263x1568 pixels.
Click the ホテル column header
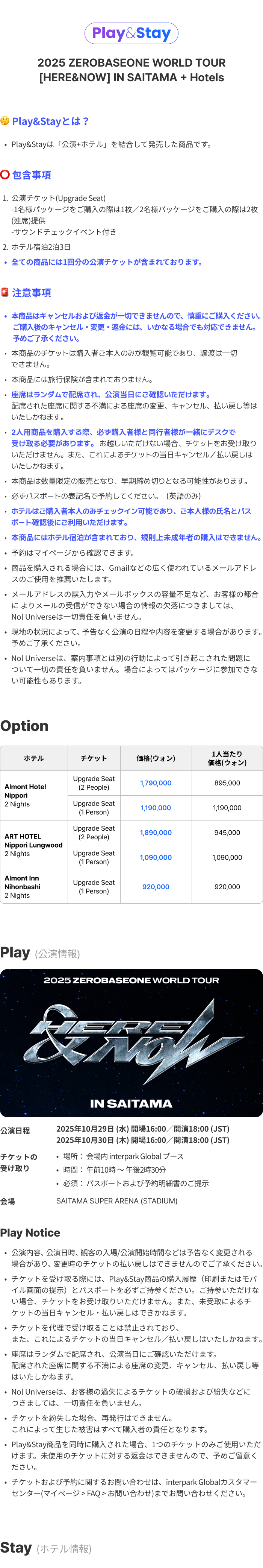point(34,758)
